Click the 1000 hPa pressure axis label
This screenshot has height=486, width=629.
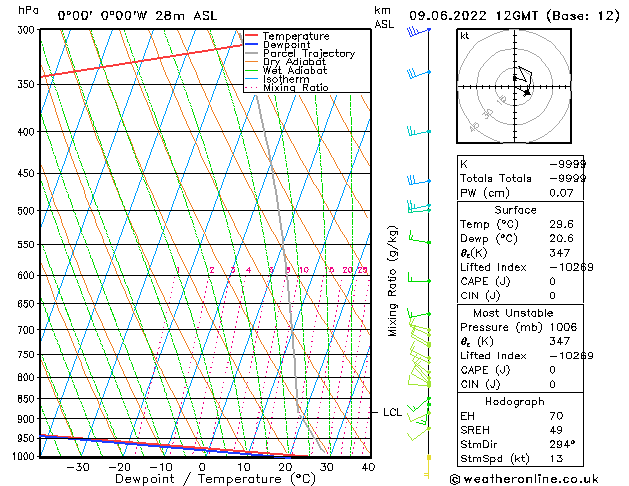pos(23,456)
